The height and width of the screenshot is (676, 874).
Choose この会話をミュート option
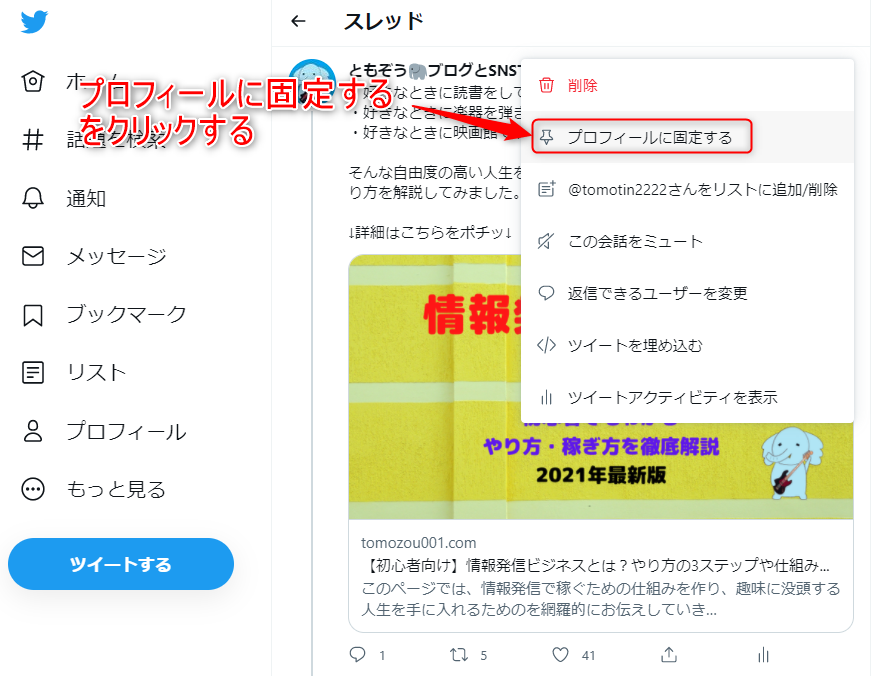tap(687, 241)
